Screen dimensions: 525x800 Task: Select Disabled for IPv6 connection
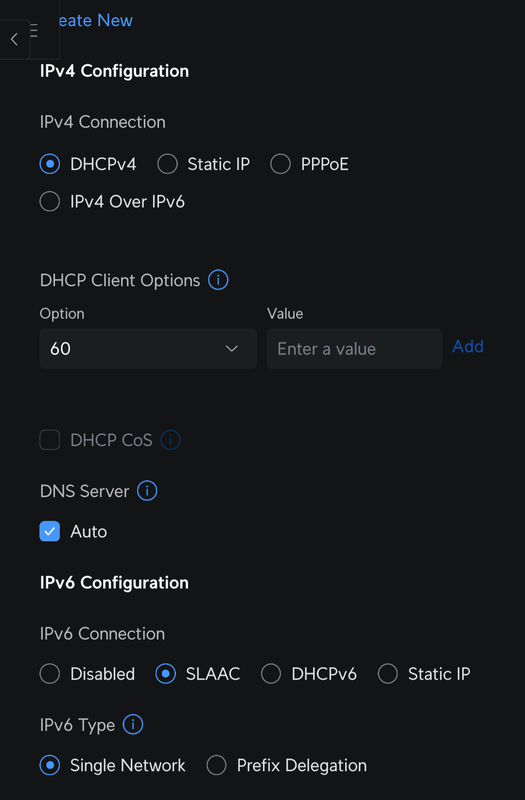[49, 673]
